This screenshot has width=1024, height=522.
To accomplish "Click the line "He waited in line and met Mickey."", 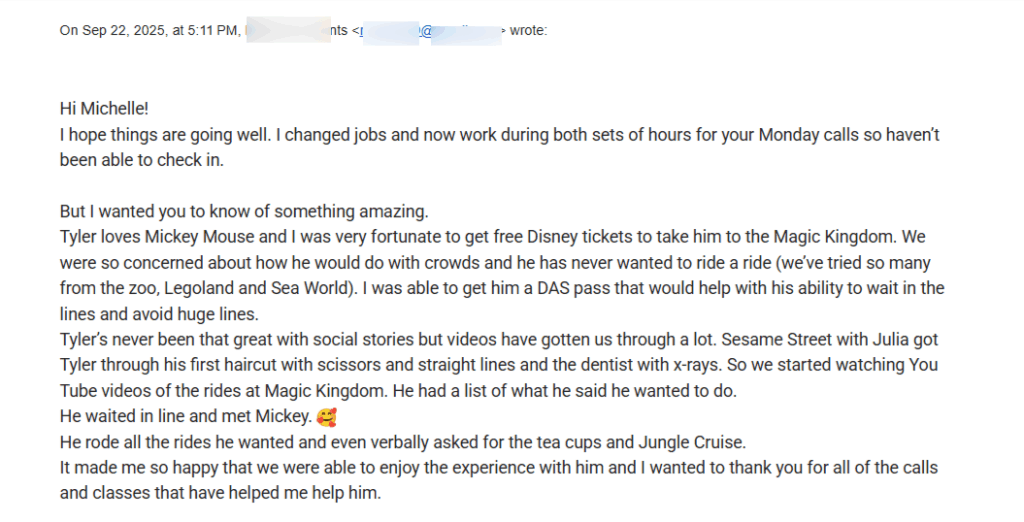I will tap(185, 417).
